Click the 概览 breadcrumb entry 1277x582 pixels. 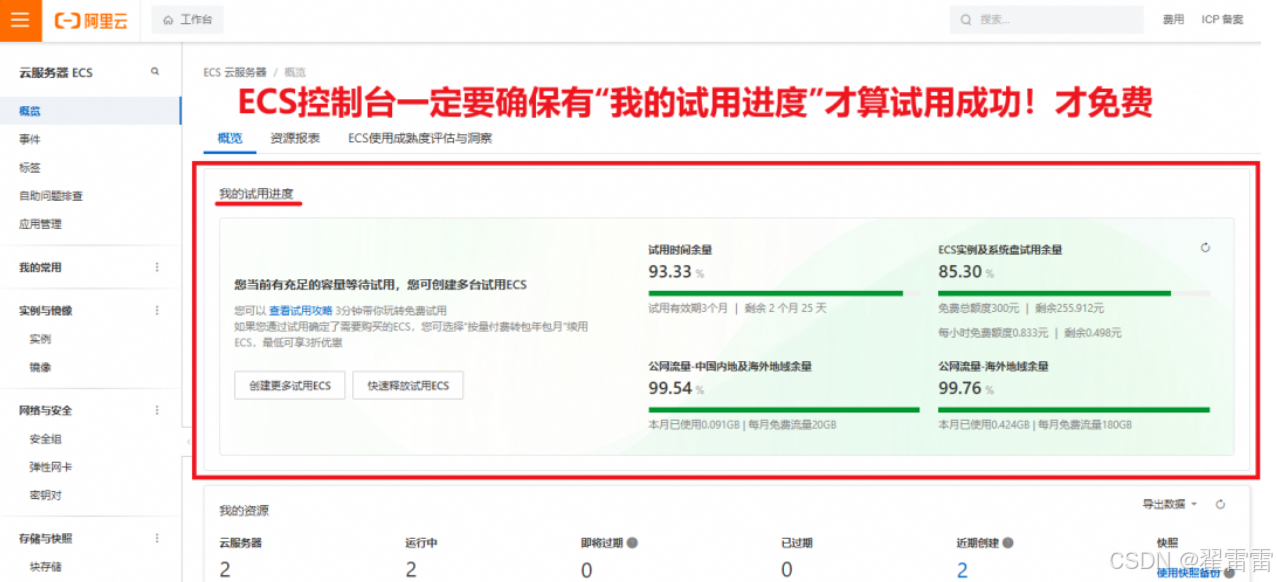tap(295, 72)
